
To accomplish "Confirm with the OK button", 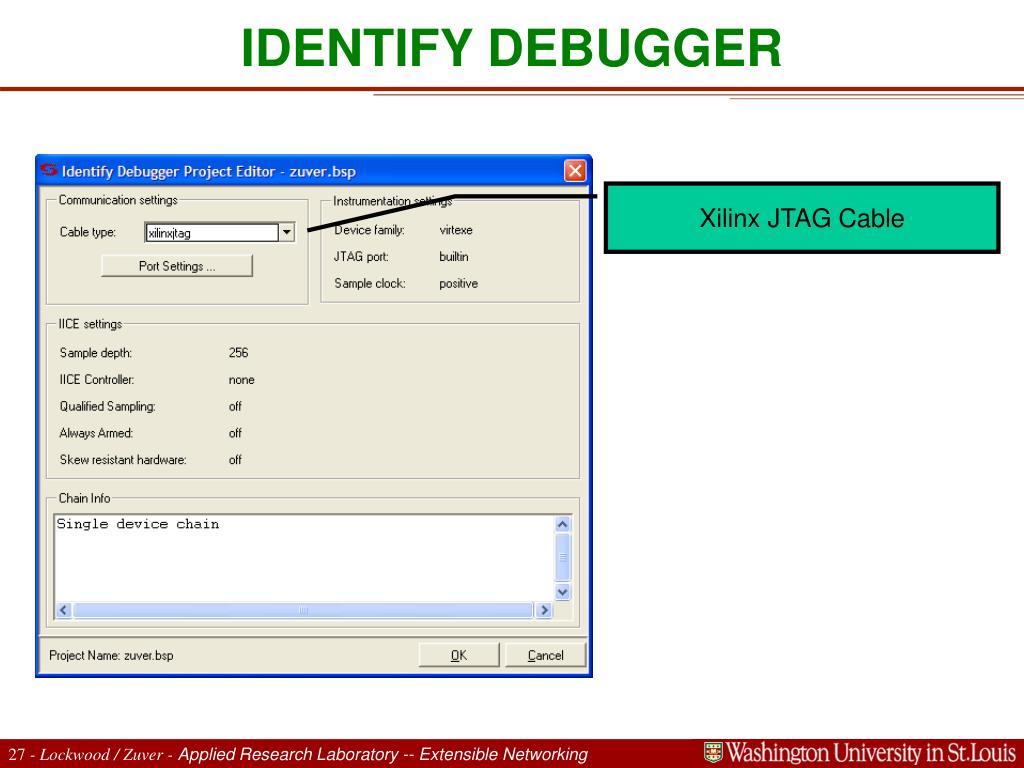I will coord(458,655).
